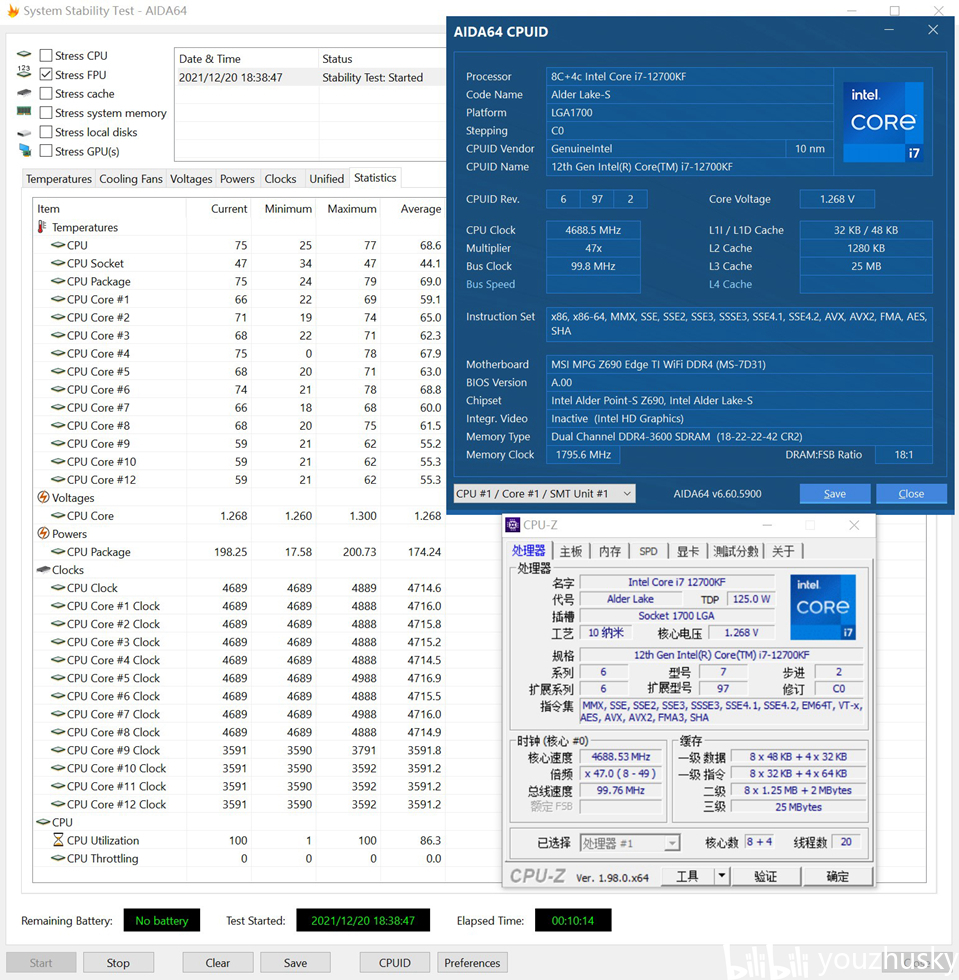959x980 pixels.
Task: Click the CPU-Z purple chip title icon
Action: [513, 525]
